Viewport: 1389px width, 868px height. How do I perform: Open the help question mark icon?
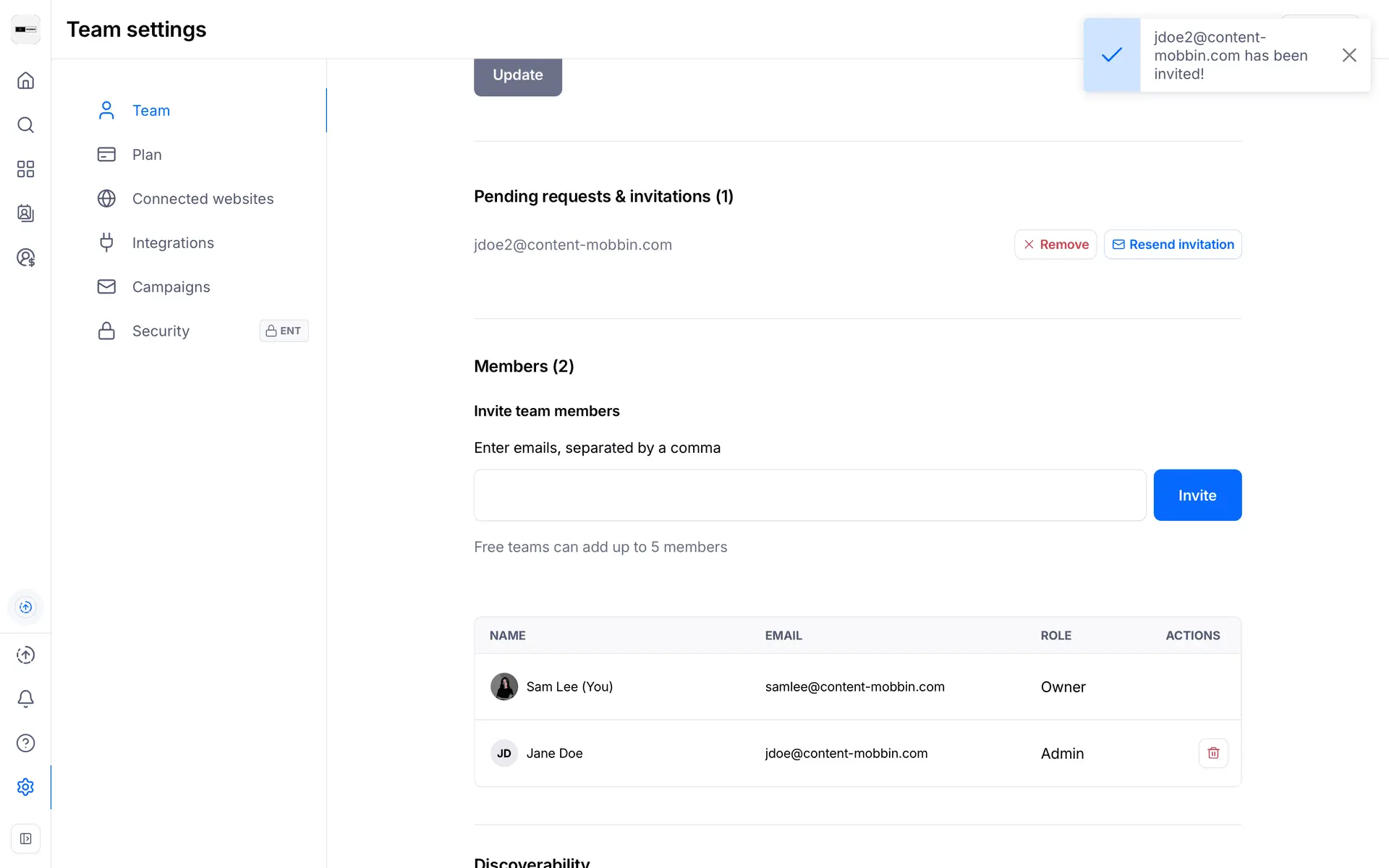25,743
